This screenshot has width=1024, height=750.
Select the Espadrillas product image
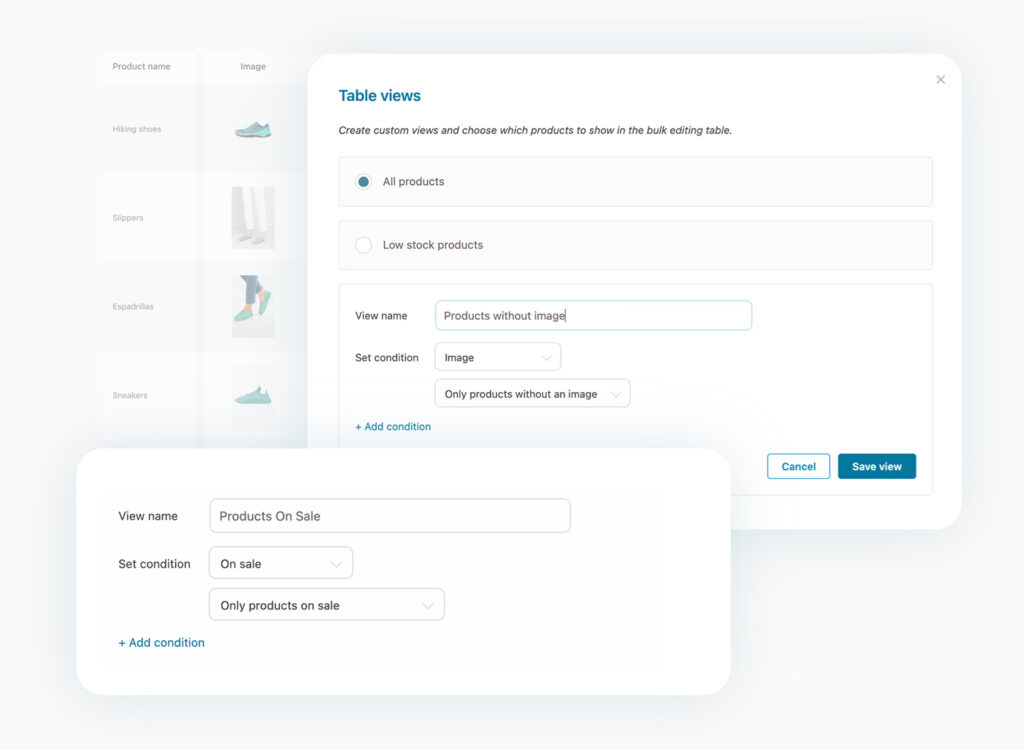tap(252, 306)
